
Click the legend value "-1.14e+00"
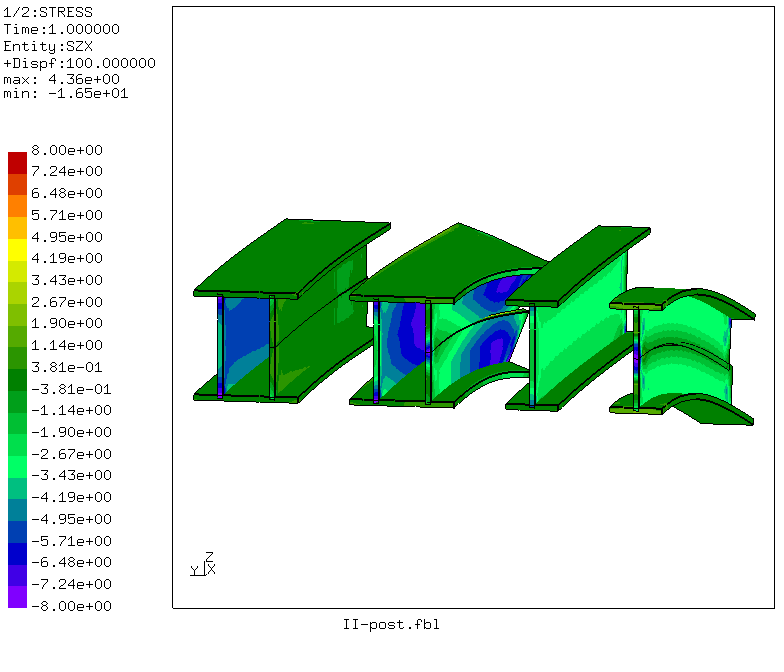click(x=72, y=410)
